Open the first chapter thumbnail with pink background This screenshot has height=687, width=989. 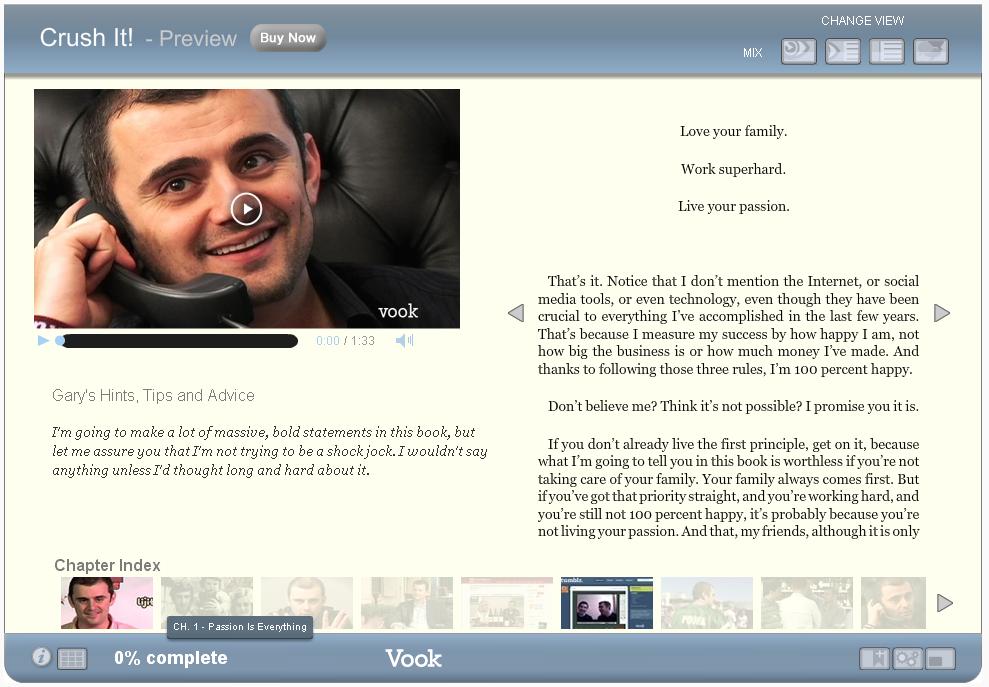click(107, 602)
